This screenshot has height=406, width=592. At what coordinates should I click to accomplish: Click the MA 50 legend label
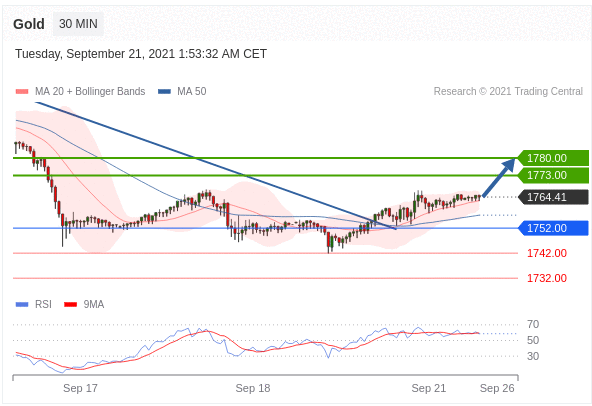192,91
